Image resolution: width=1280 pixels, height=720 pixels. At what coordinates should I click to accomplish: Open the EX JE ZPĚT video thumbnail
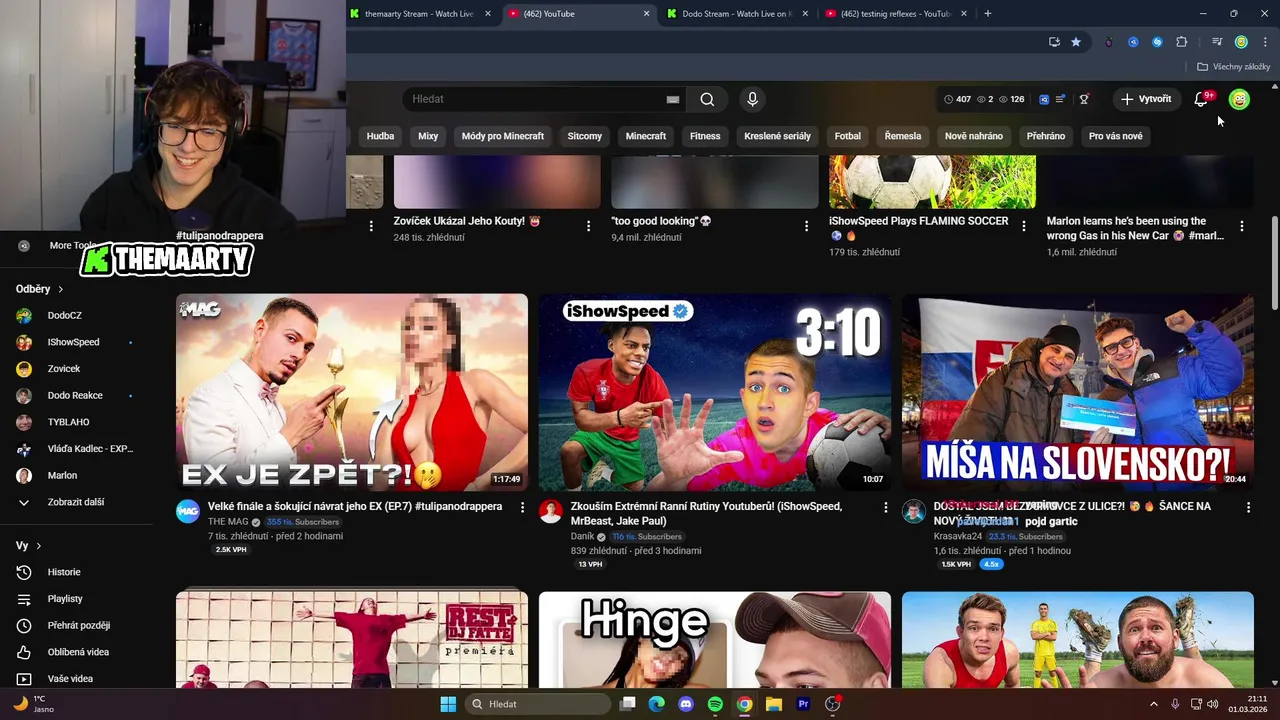[x=352, y=392]
